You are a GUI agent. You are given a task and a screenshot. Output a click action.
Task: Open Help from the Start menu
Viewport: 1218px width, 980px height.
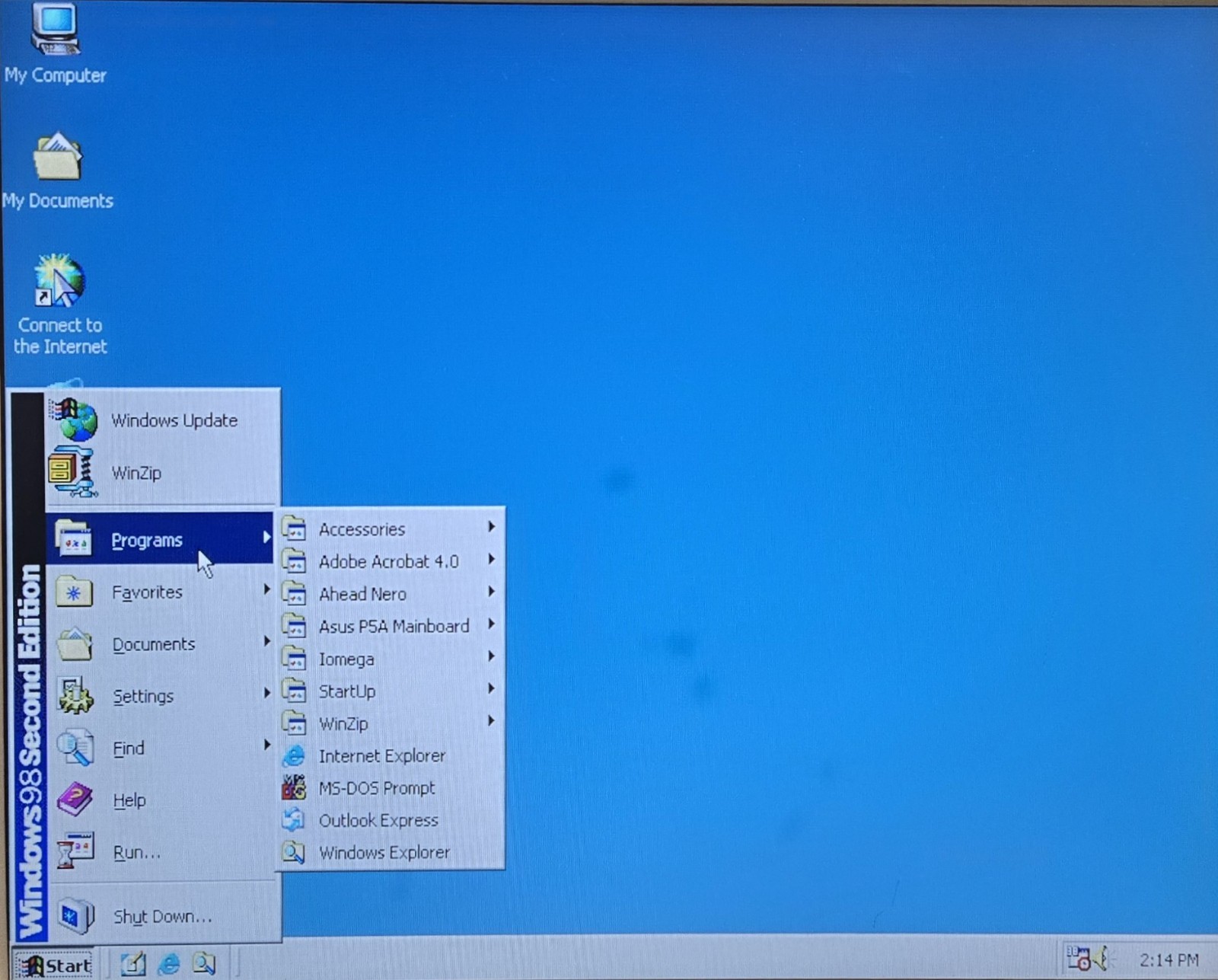point(160,800)
